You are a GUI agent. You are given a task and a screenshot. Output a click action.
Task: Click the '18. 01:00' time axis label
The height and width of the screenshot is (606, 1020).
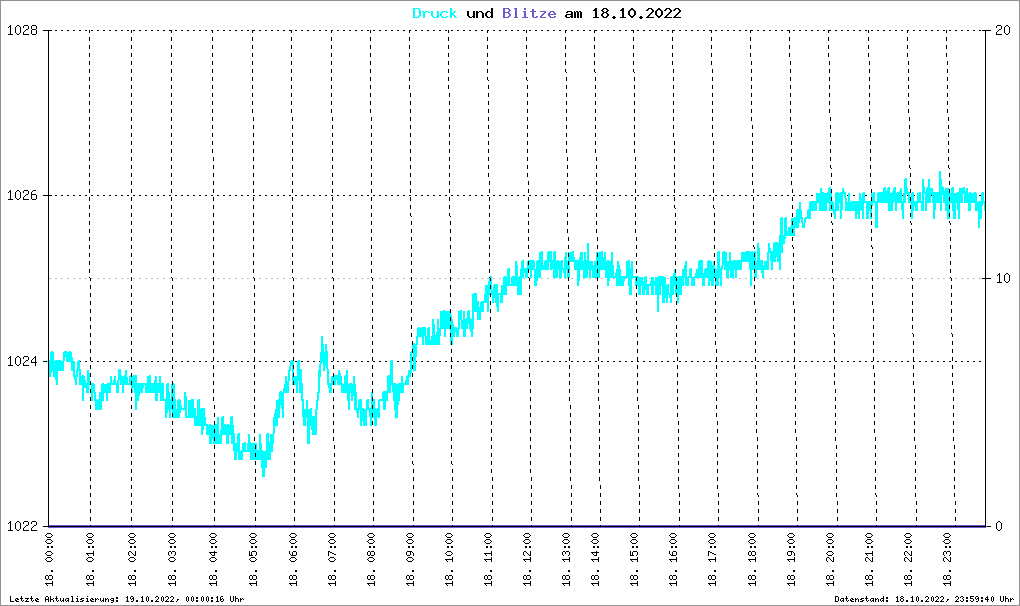click(90, 559)
